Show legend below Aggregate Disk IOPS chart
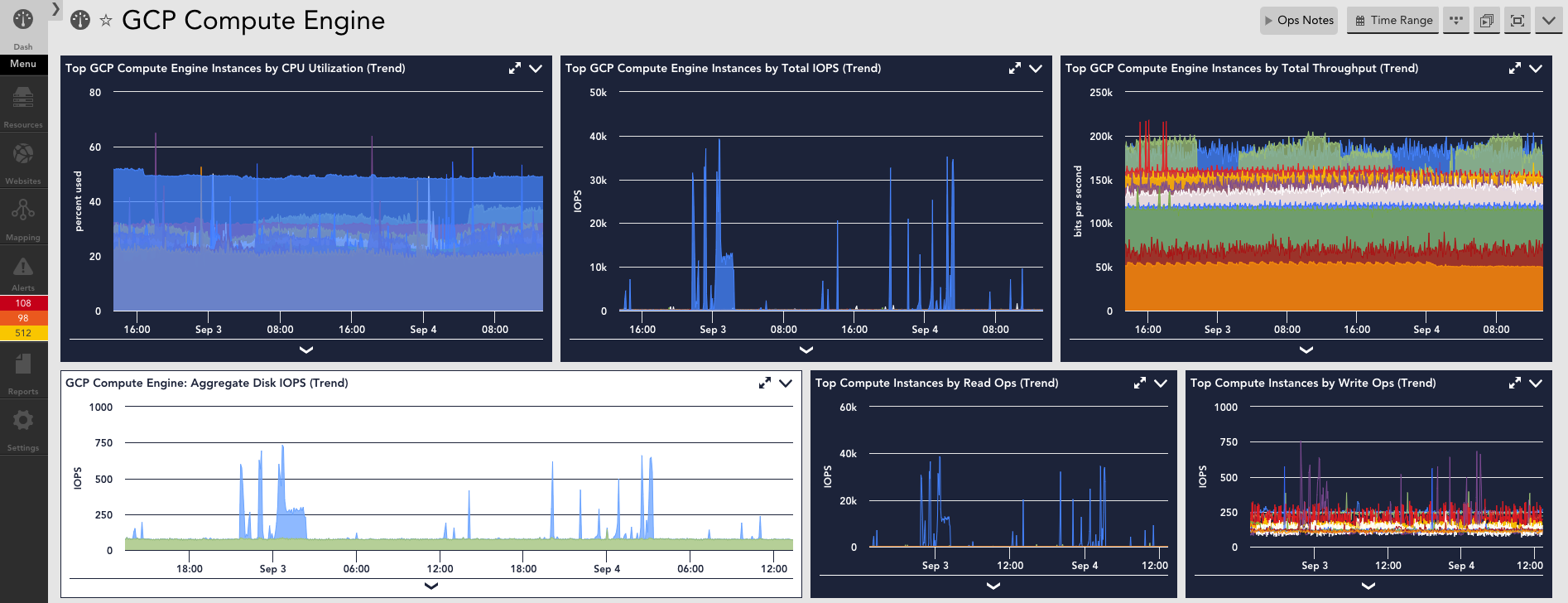This screenshot has height=603, width=1568. click(431, 586)
